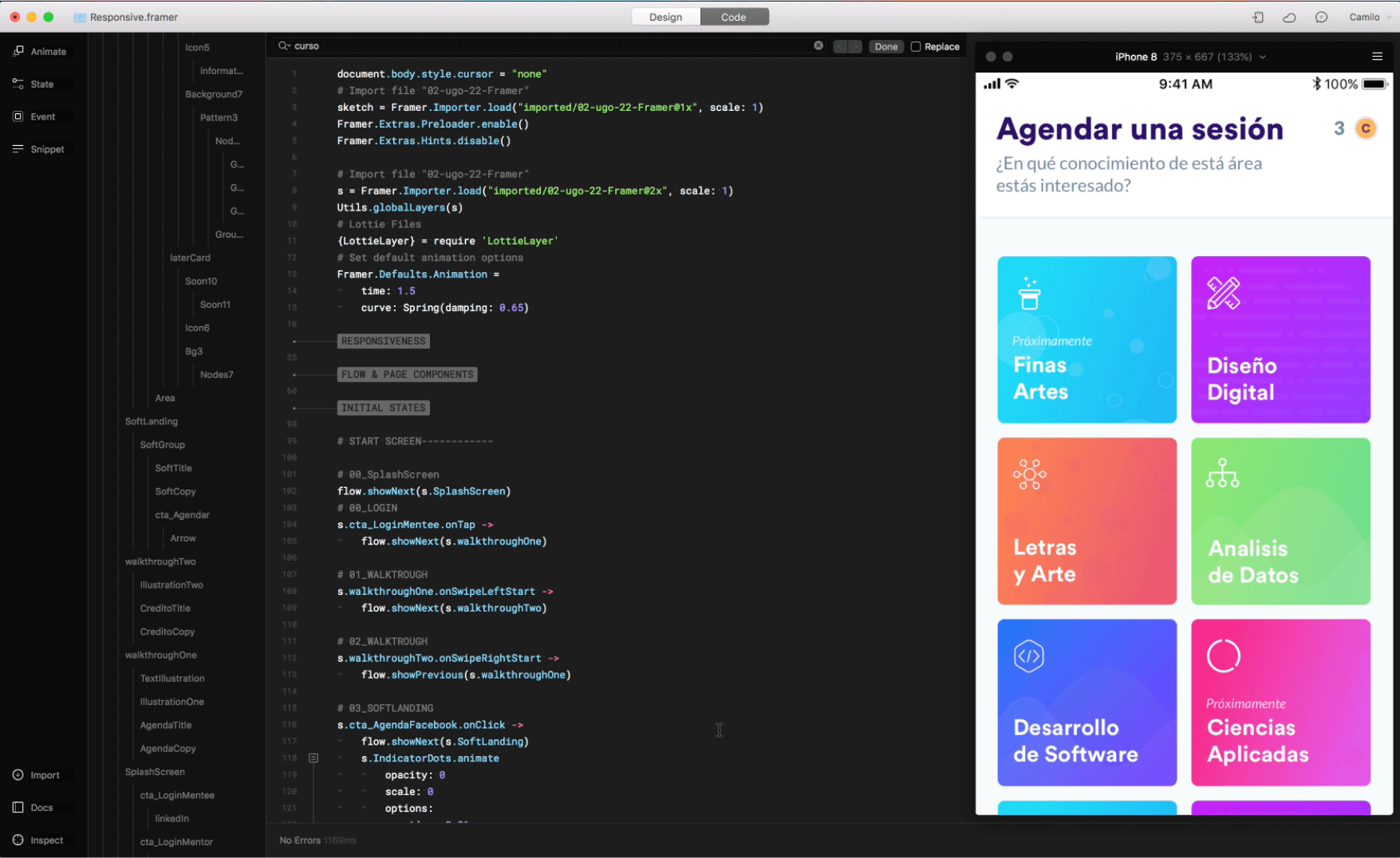Screen dimensions: 1400x858
Task: Open Docs from the sidebar
Action: coord(18,808)
